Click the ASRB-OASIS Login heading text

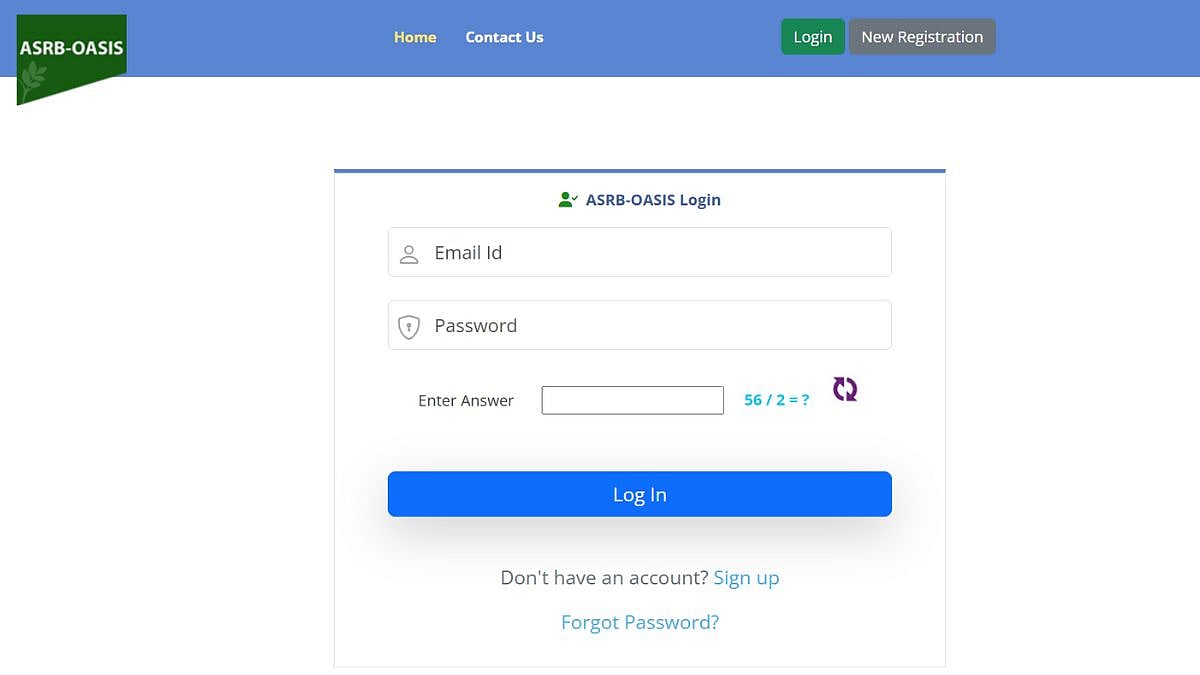(x=653, y=199)
